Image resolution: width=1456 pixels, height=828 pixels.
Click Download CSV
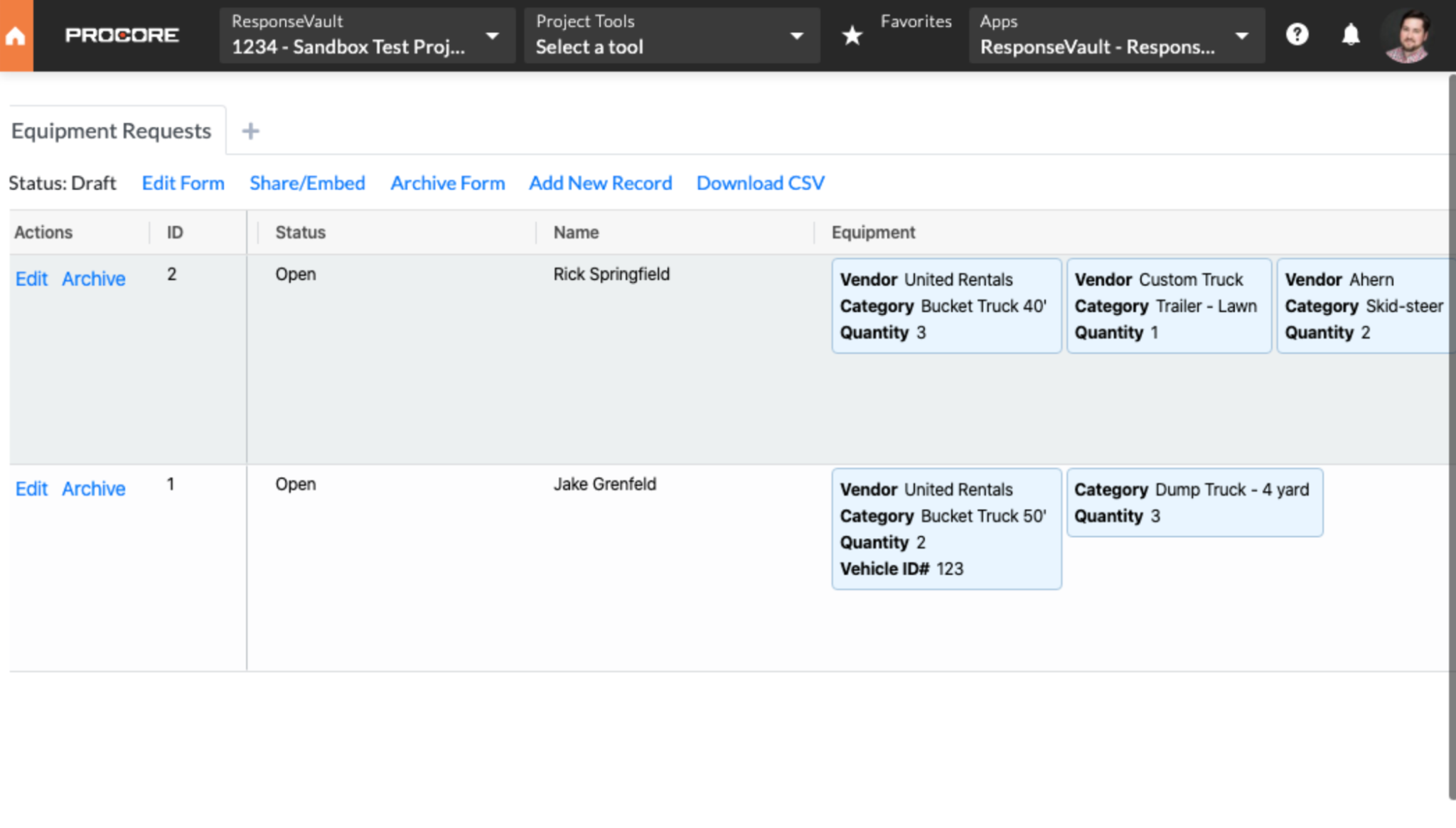(x=761, y=183)
